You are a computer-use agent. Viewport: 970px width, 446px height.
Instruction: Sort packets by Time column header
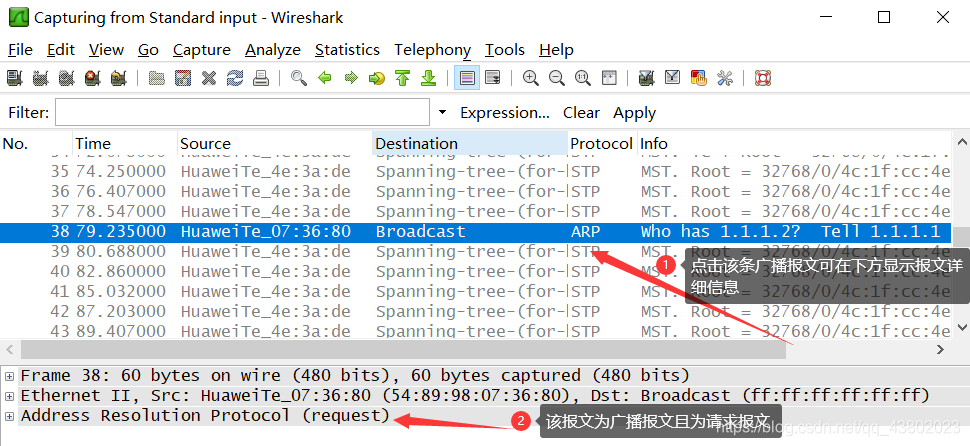(x=125, y=144)
